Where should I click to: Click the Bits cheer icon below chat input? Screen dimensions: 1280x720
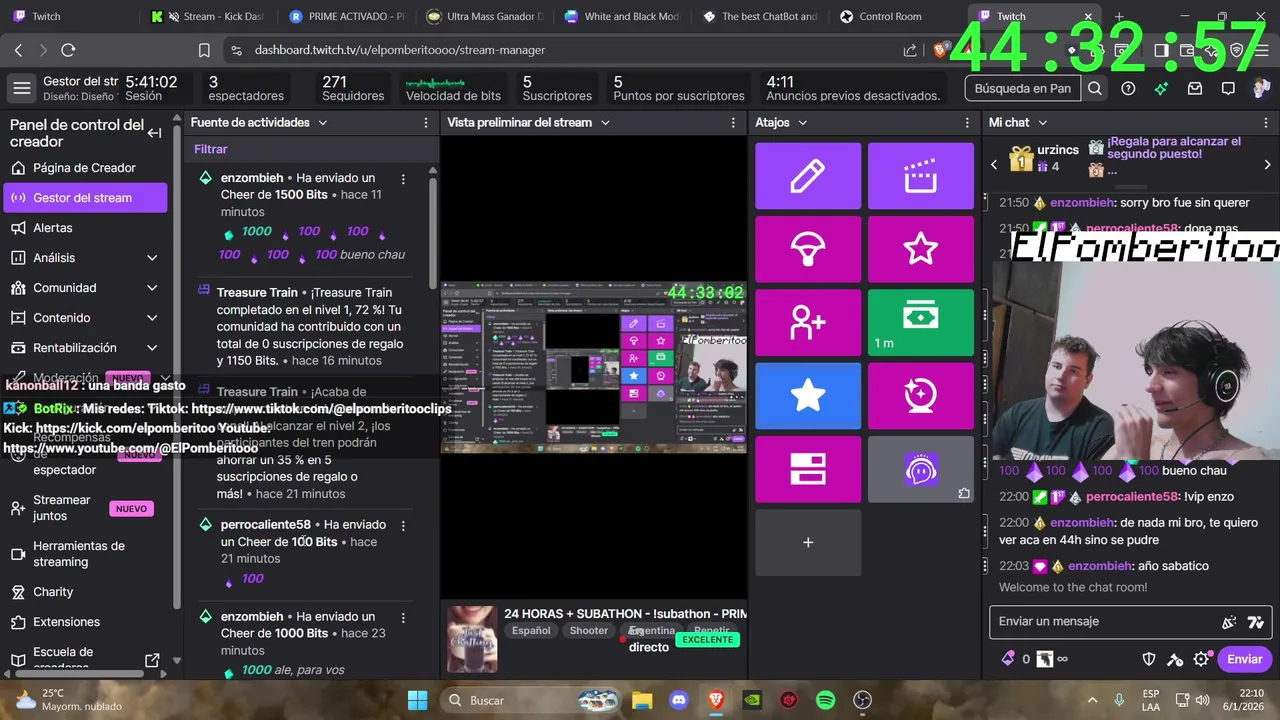pos(1008,659)
